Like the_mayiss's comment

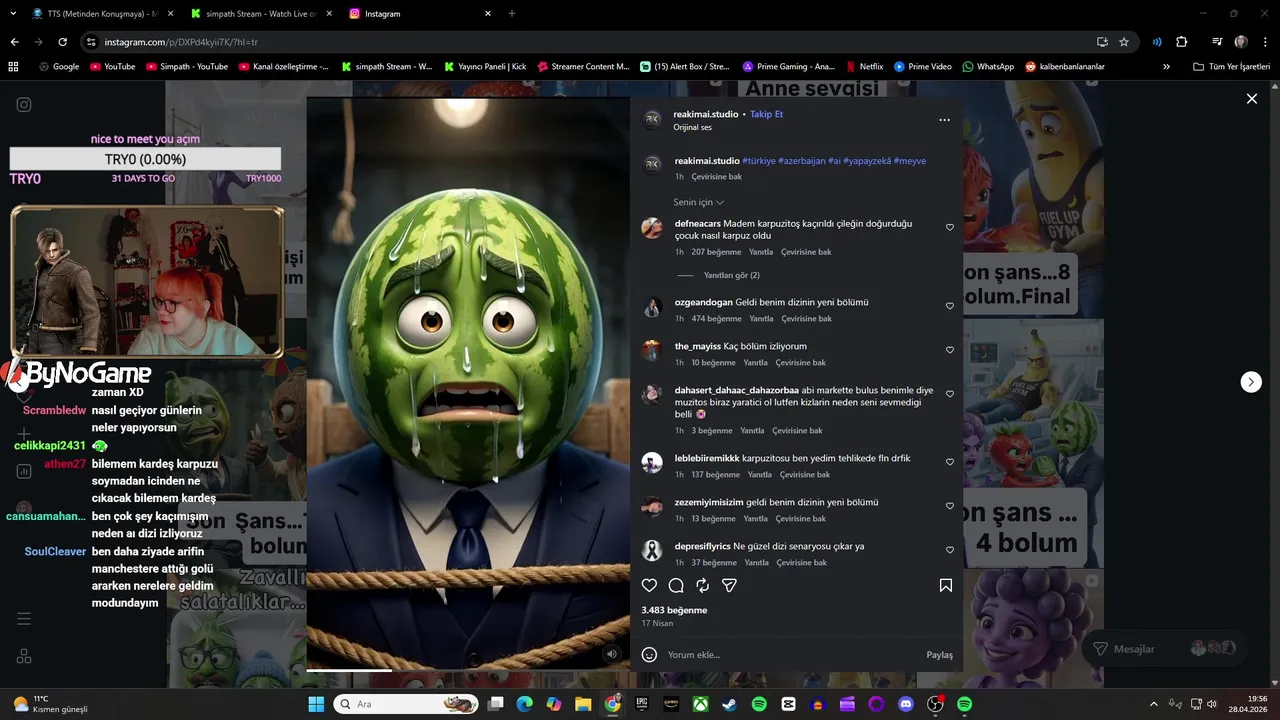(949, 350)
